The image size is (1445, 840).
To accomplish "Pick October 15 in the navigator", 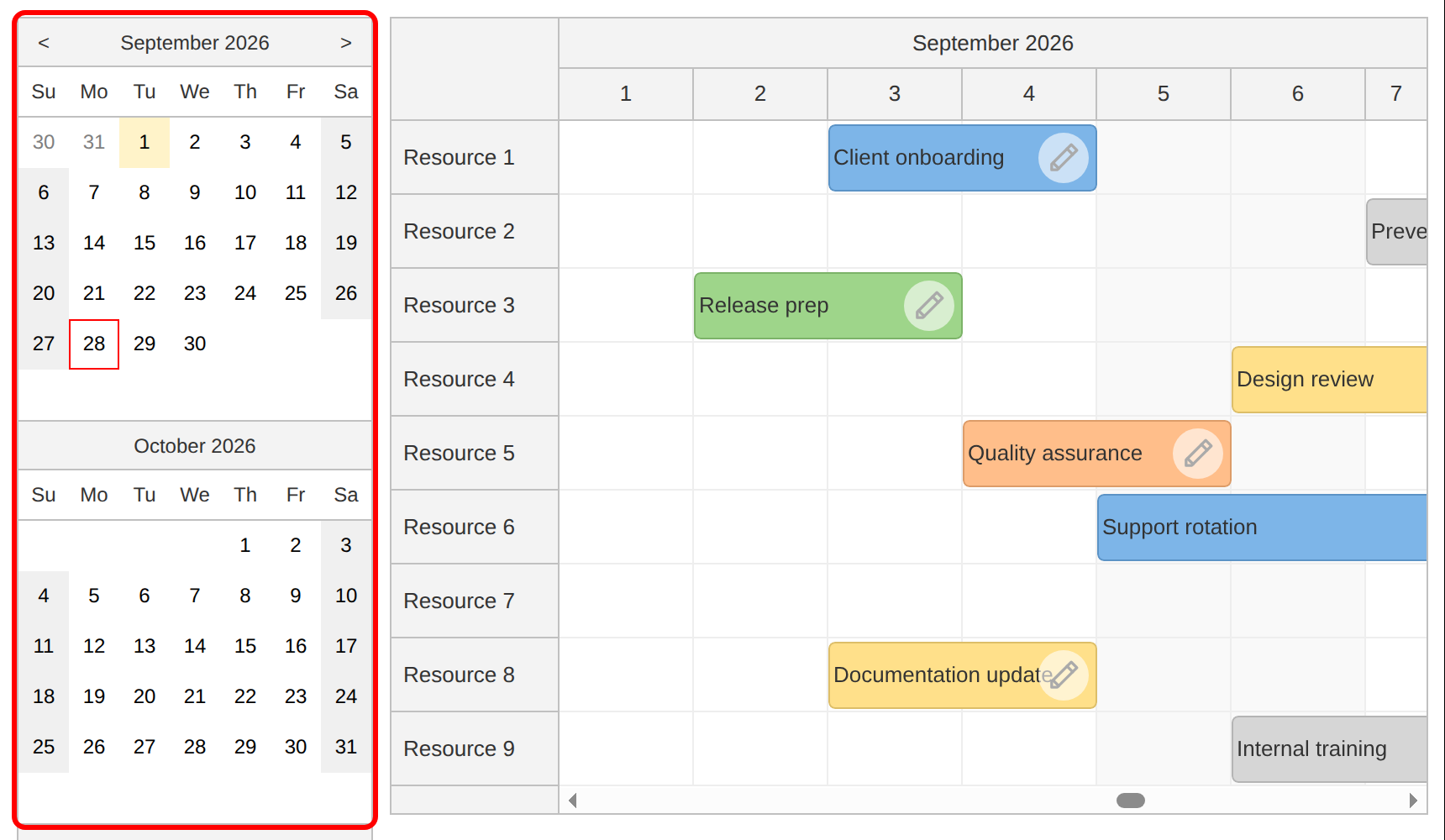I will [x=245, y=647].
